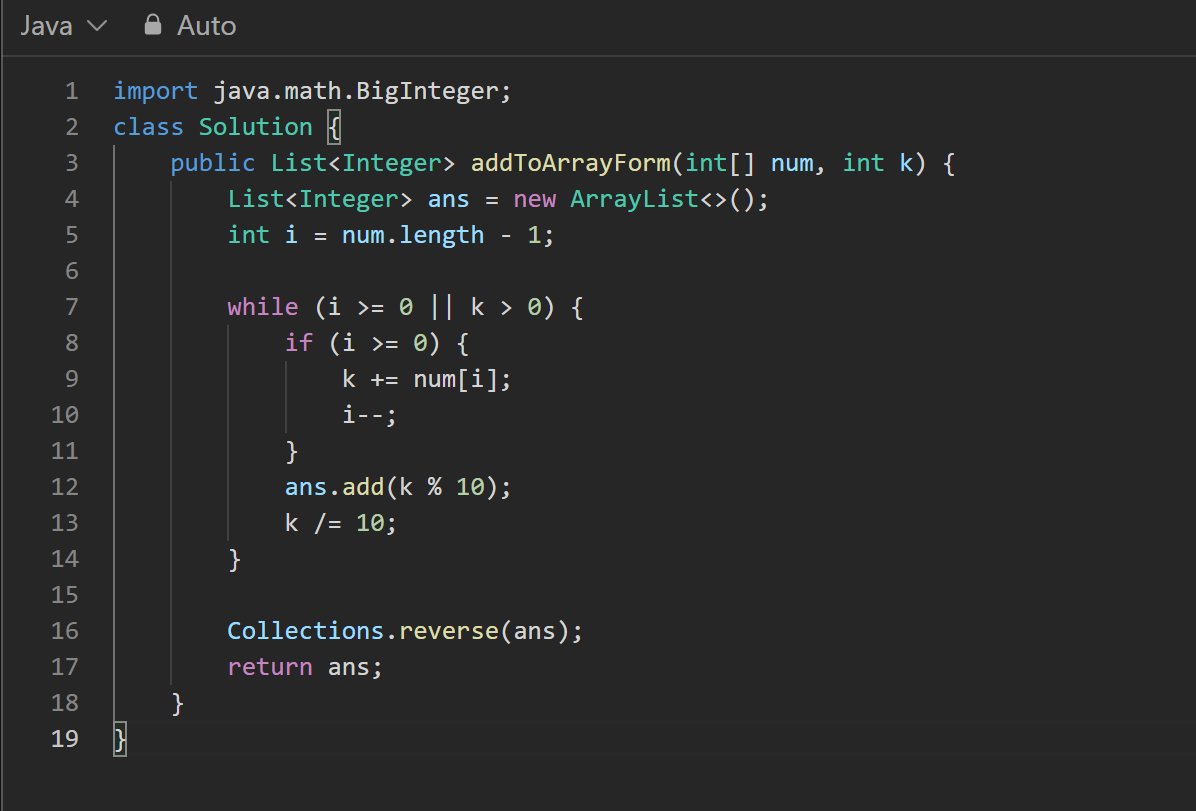Click 'import' keyword on line 1
Image resolution: width=1196 pixels, height=811 pixels.
pyautogui.click(x=156, y=91)
